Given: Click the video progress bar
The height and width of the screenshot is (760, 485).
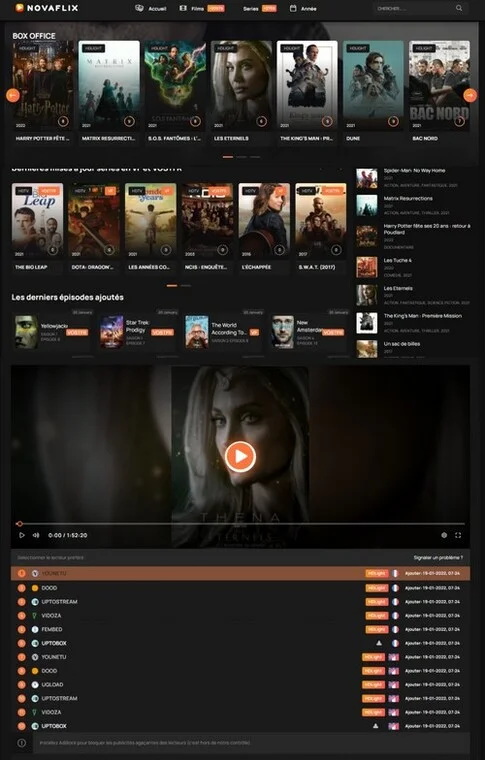Looking at the screenshot, I should click(x=240, y=523).
